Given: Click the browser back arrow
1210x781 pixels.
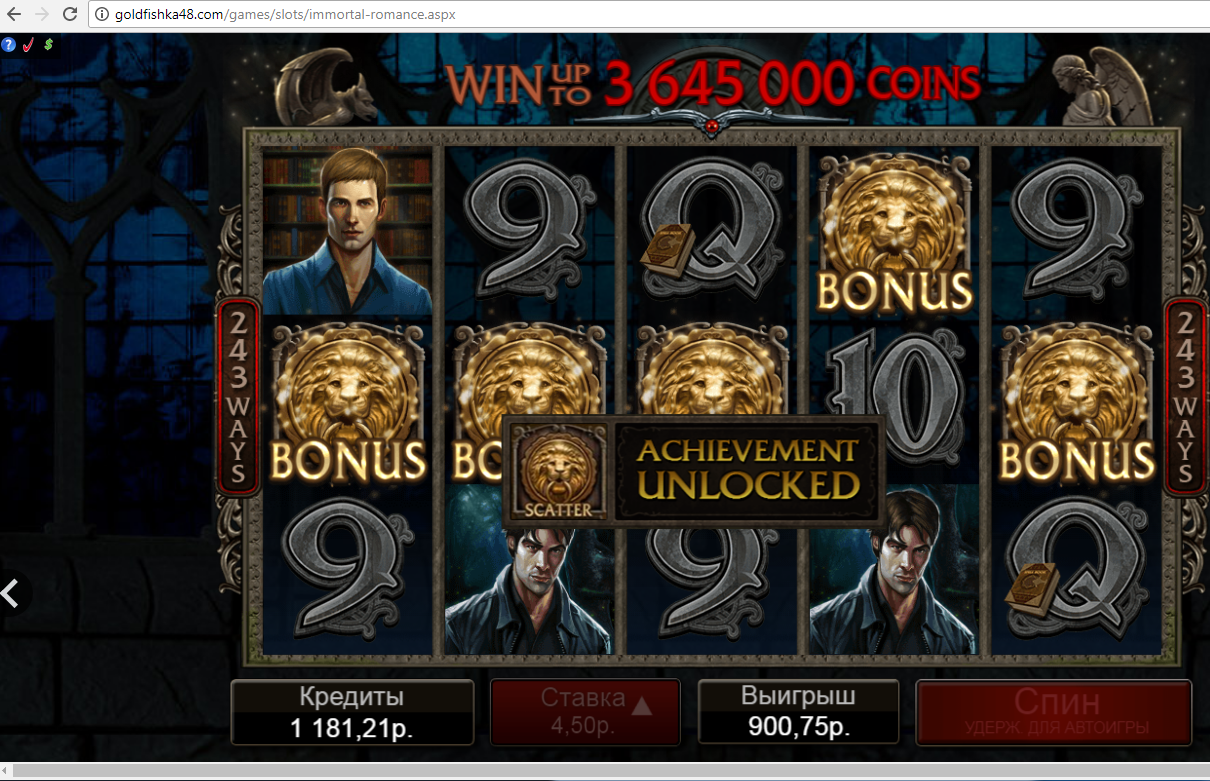Looking at the screenshot, I should pyautogui.click(x=14, y=15).
